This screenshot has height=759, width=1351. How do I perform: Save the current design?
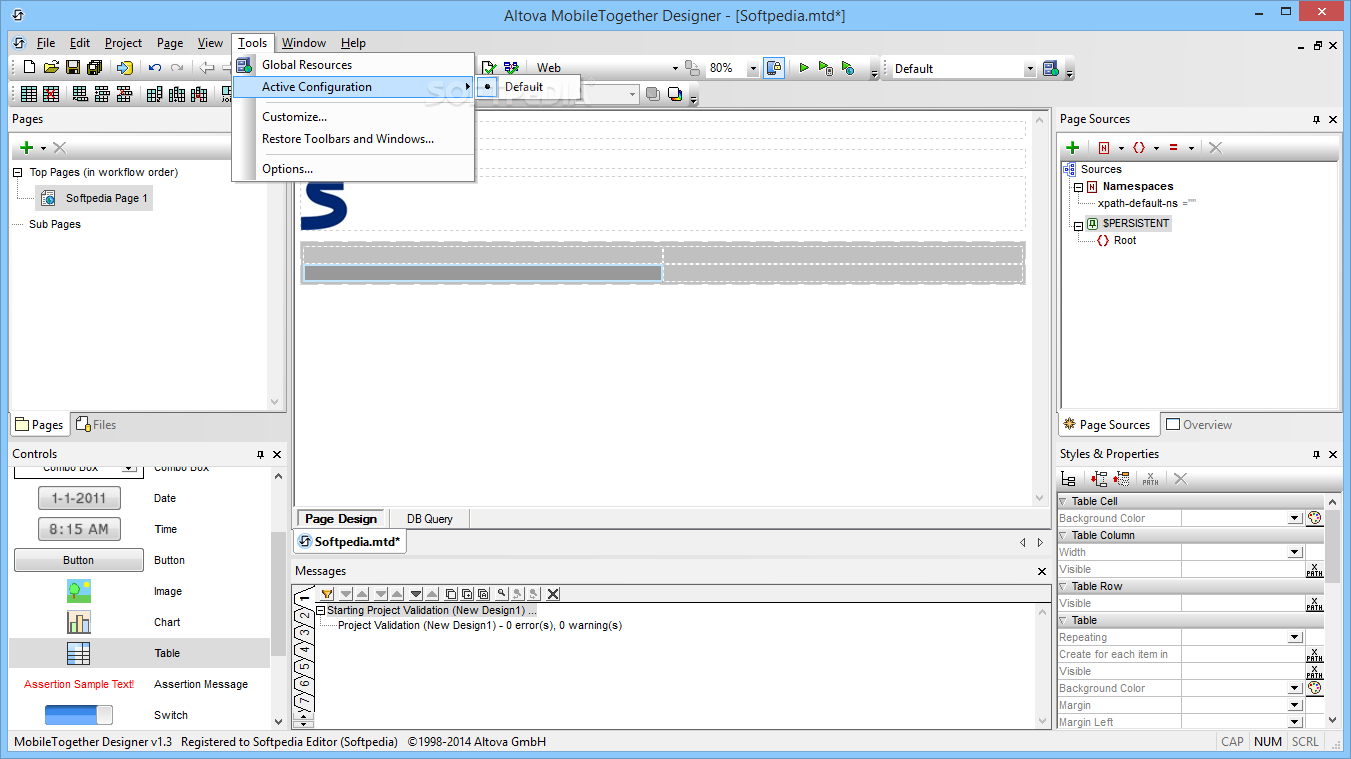click(73, 68)
